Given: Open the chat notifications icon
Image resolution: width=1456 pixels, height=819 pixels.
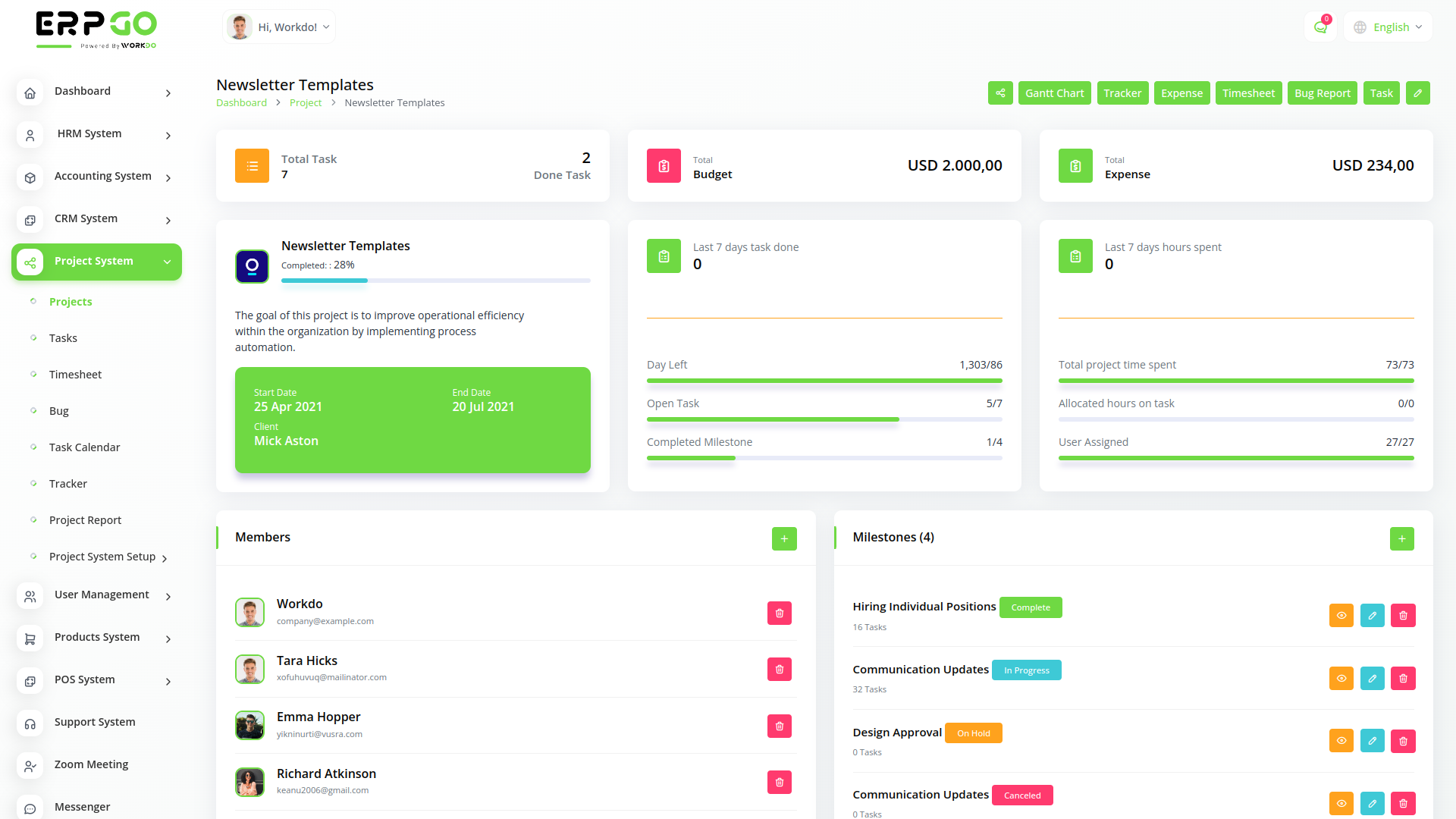Looking at the screenshot, I should point(1320,27).
